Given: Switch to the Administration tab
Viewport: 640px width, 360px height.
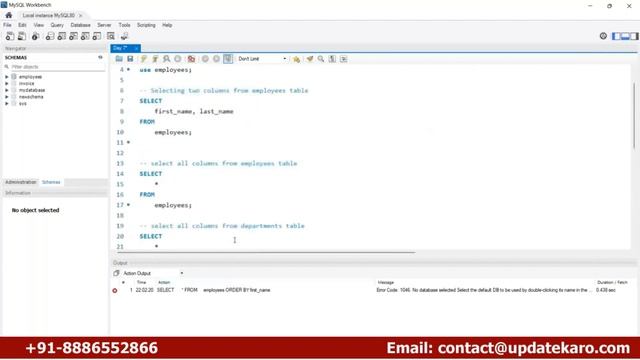Looking at the screenshot, I should point(20,182).
